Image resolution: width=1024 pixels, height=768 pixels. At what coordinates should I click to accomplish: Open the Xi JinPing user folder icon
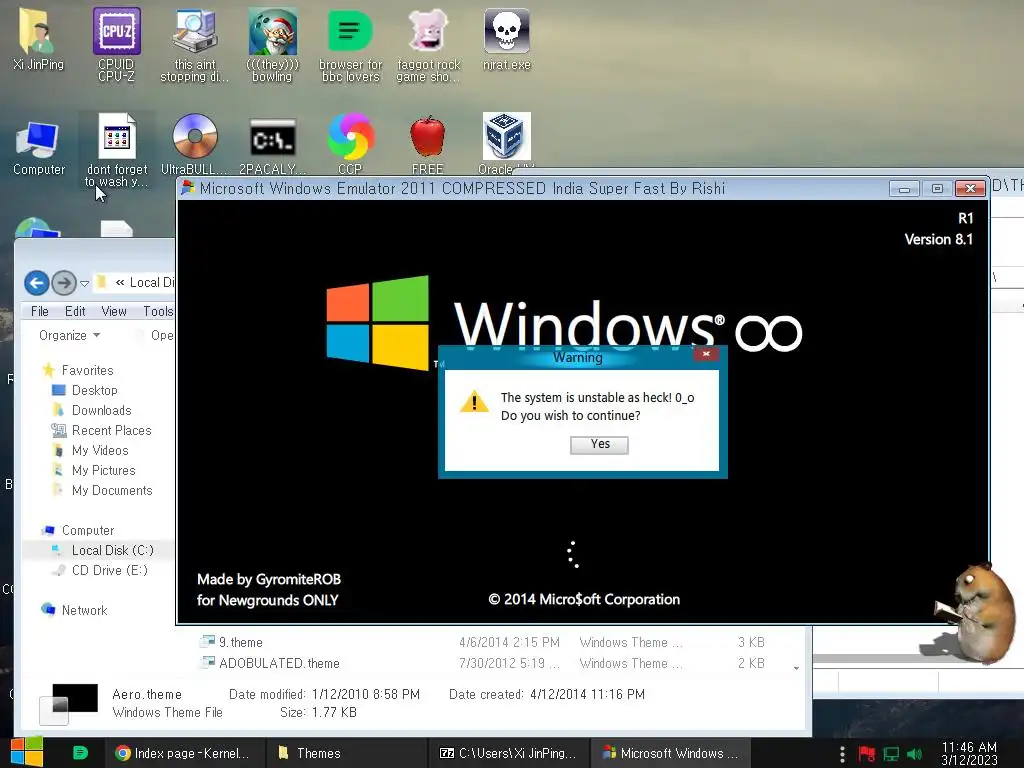pyautogui.click(x=38, y=39)
